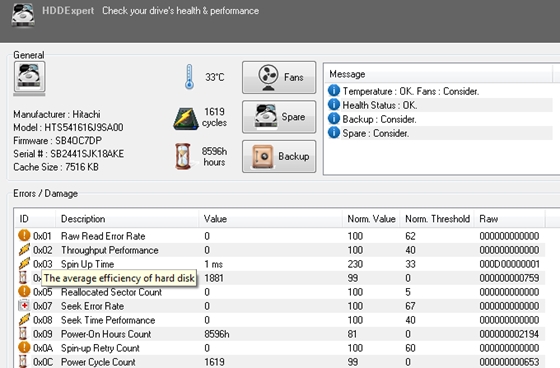Click raw value 00000002194 in Power-On Hours row
The width and height of the screenshot is (560, 368).
[x=509, y=334]
